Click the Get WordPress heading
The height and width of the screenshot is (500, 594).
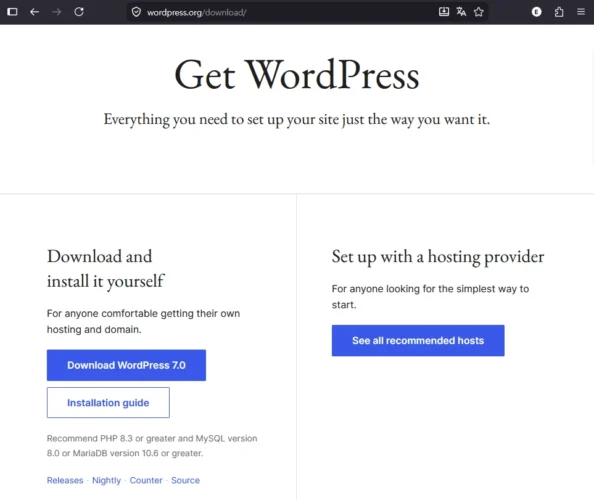pos(297,75)
